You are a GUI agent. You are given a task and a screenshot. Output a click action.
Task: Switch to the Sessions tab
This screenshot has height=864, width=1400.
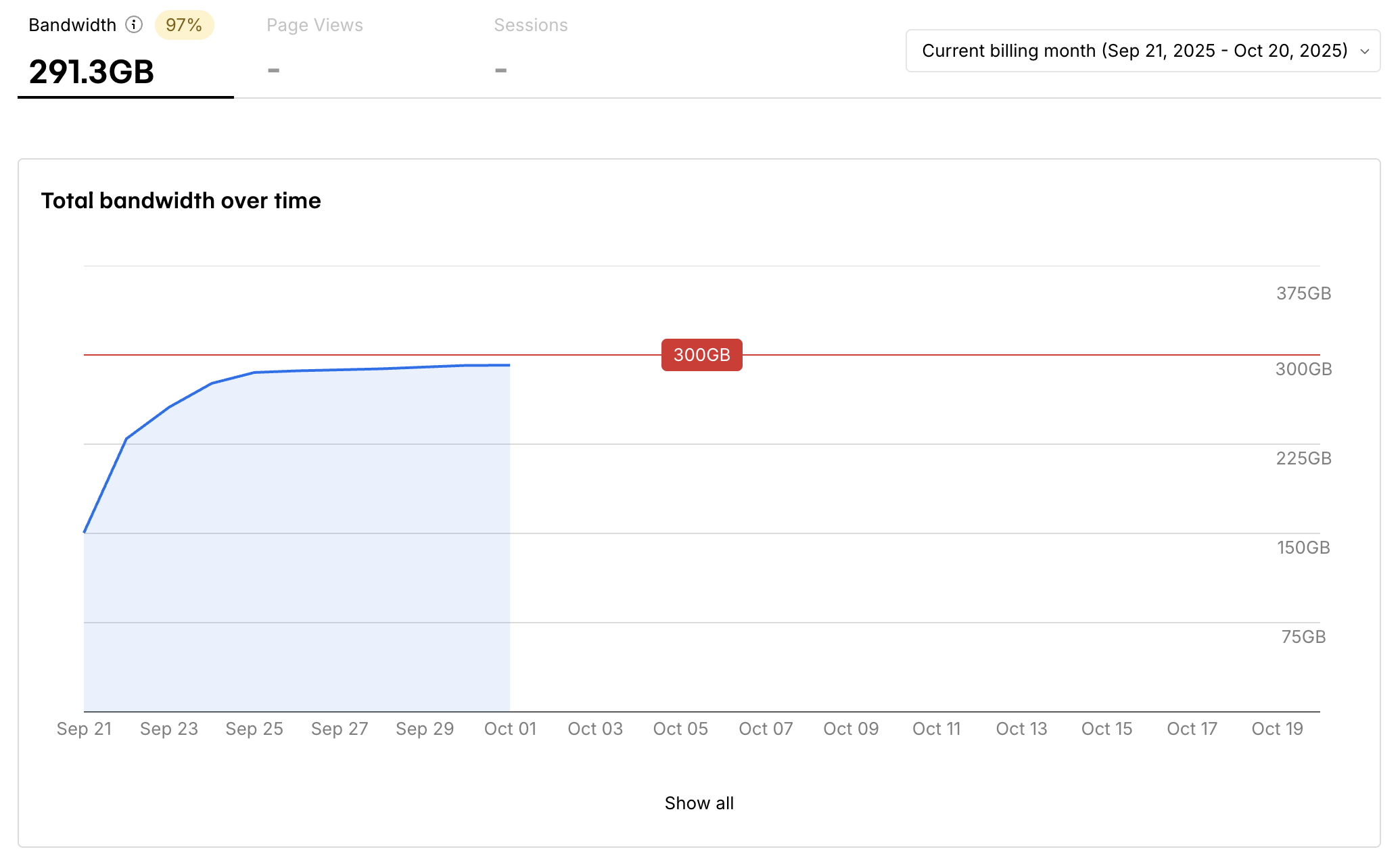coord(530,25)
